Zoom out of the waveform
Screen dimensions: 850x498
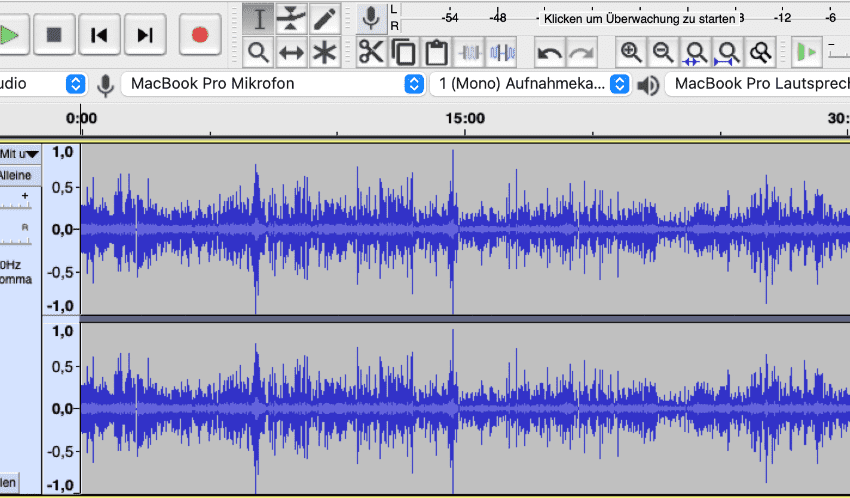click(663, 53)
